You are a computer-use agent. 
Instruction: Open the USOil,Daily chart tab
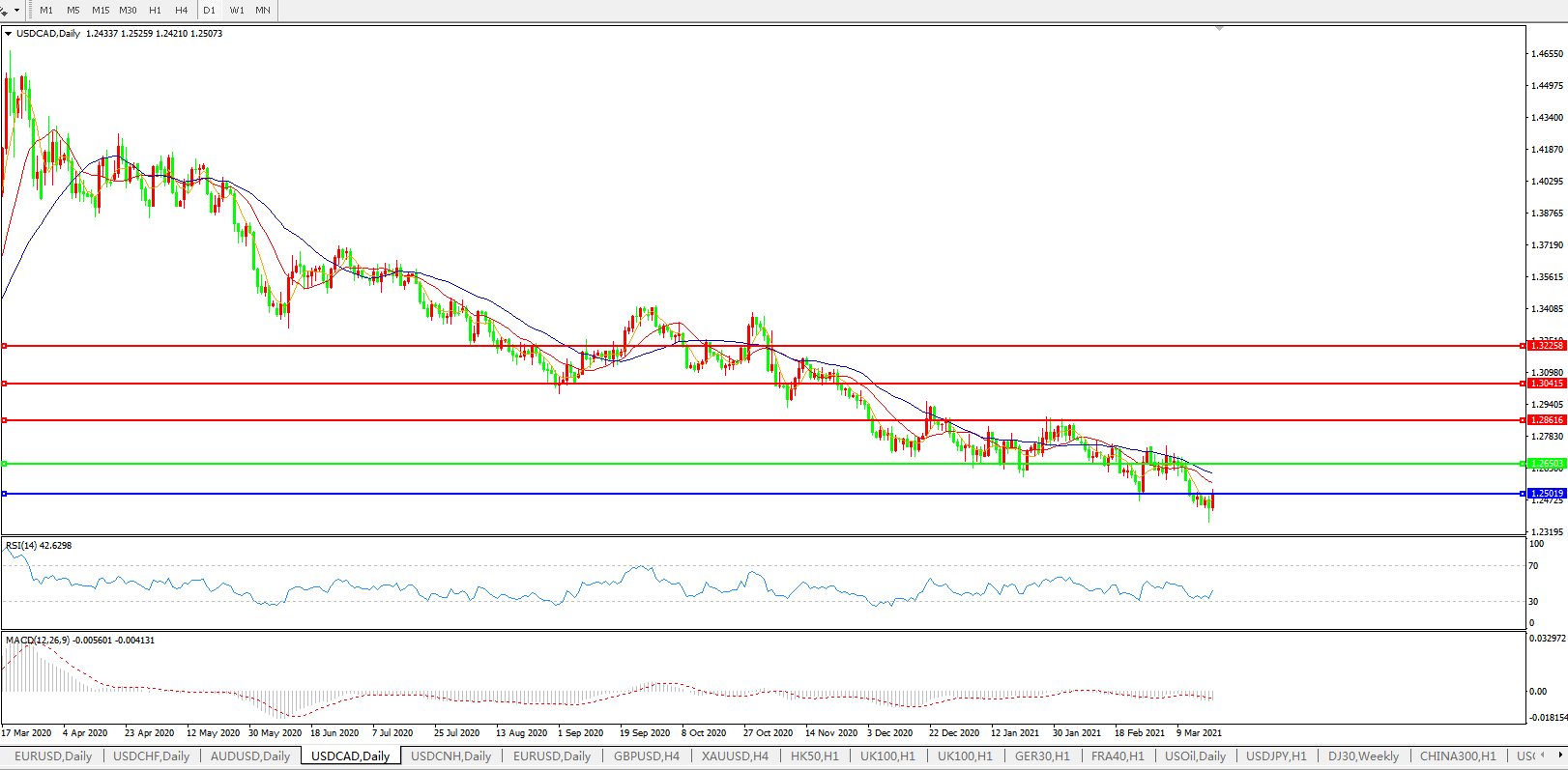tap(1195, 756)
